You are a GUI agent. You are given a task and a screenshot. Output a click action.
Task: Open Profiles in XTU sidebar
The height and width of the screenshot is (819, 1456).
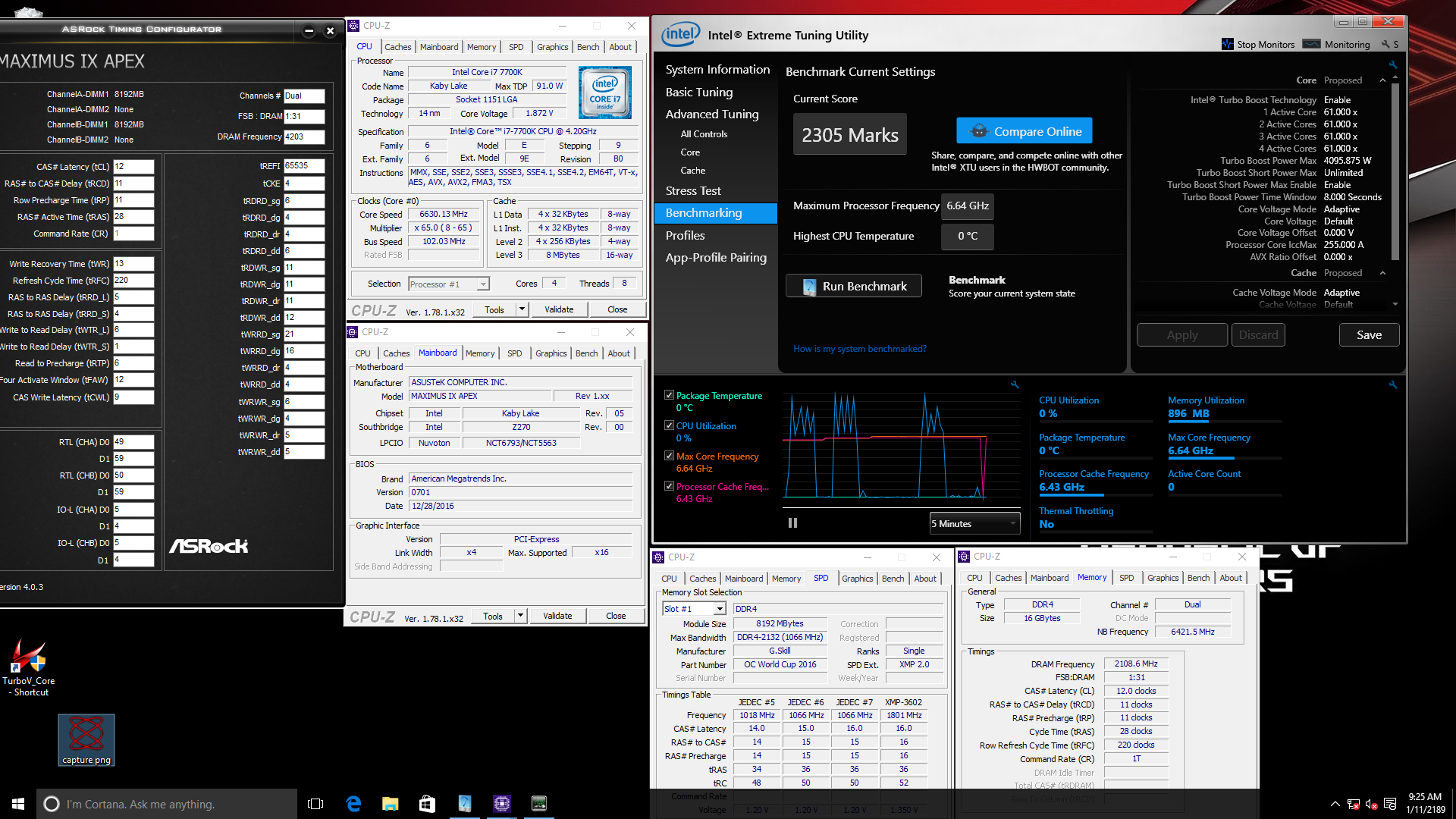685,236
